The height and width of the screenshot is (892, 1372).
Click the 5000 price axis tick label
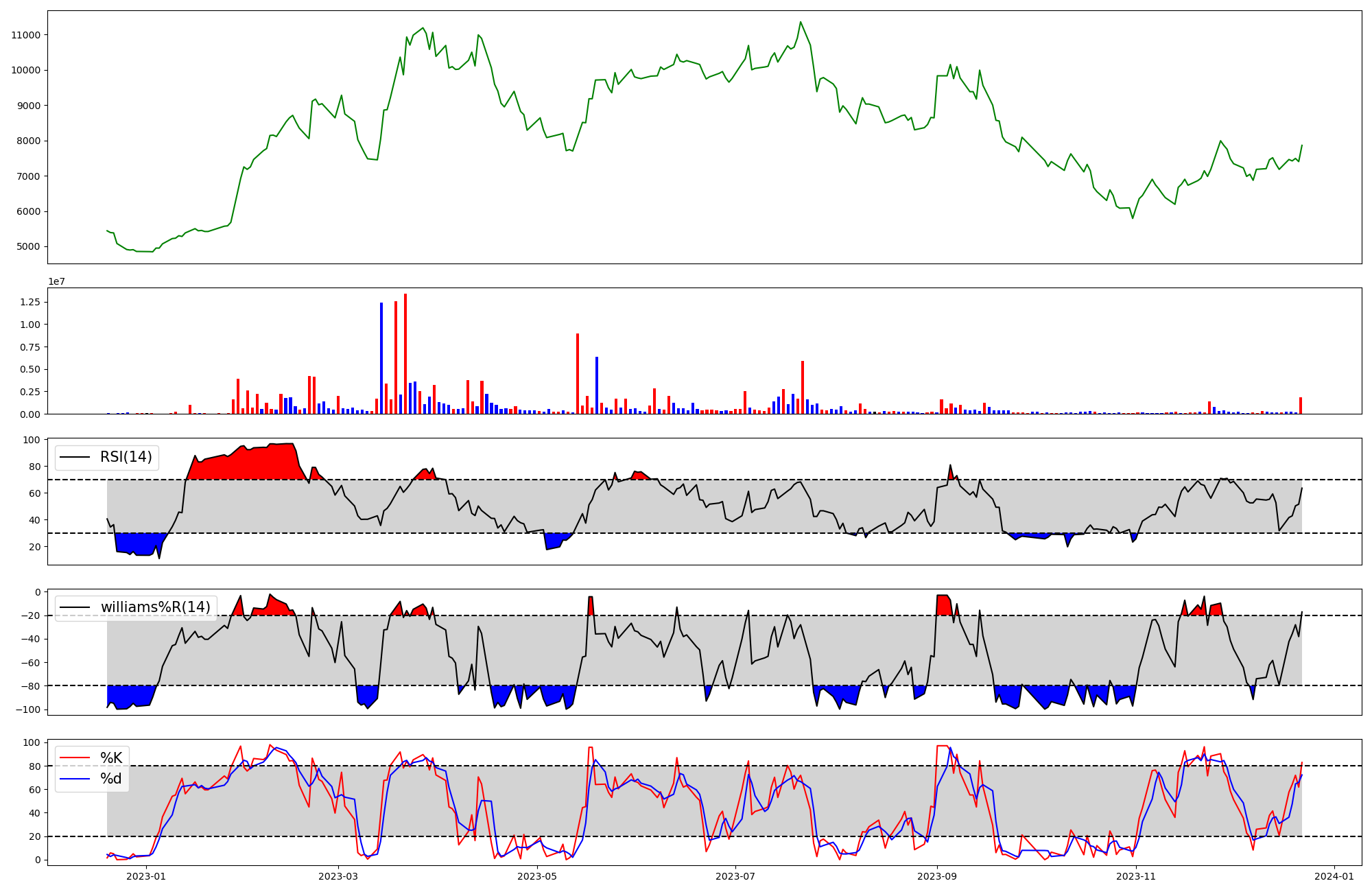[x=29, y=247]
